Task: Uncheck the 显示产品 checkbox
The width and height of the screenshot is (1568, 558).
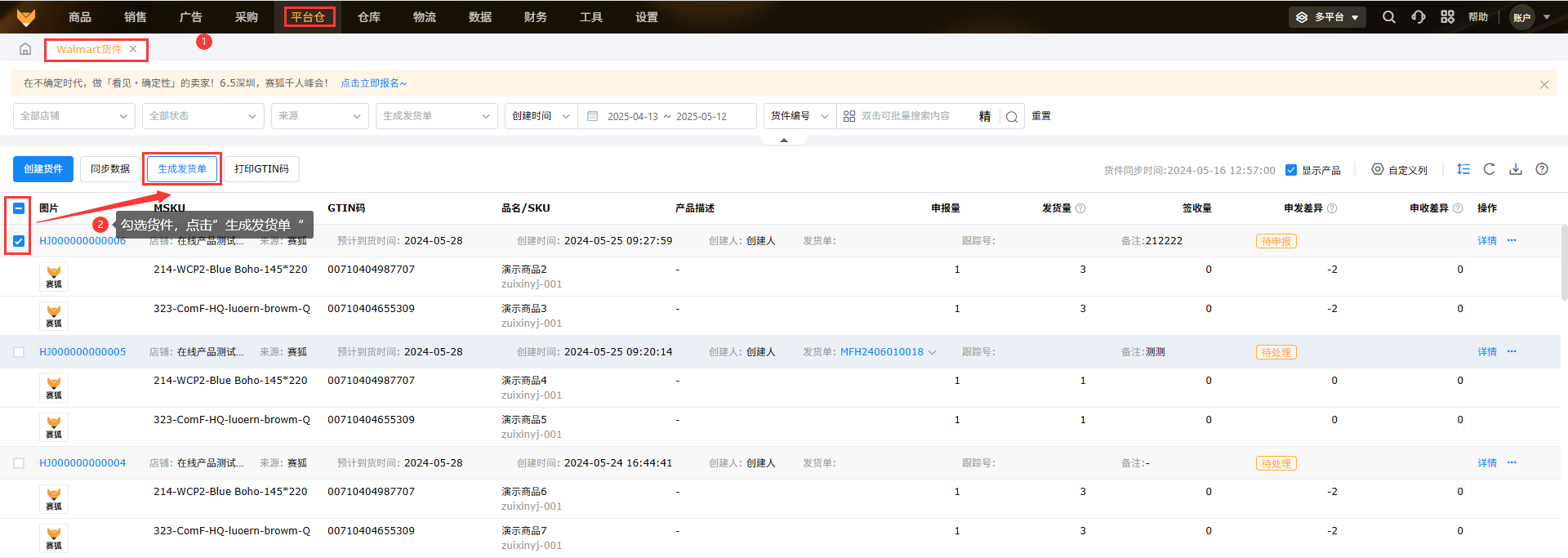Action: tap(1291, 170)
